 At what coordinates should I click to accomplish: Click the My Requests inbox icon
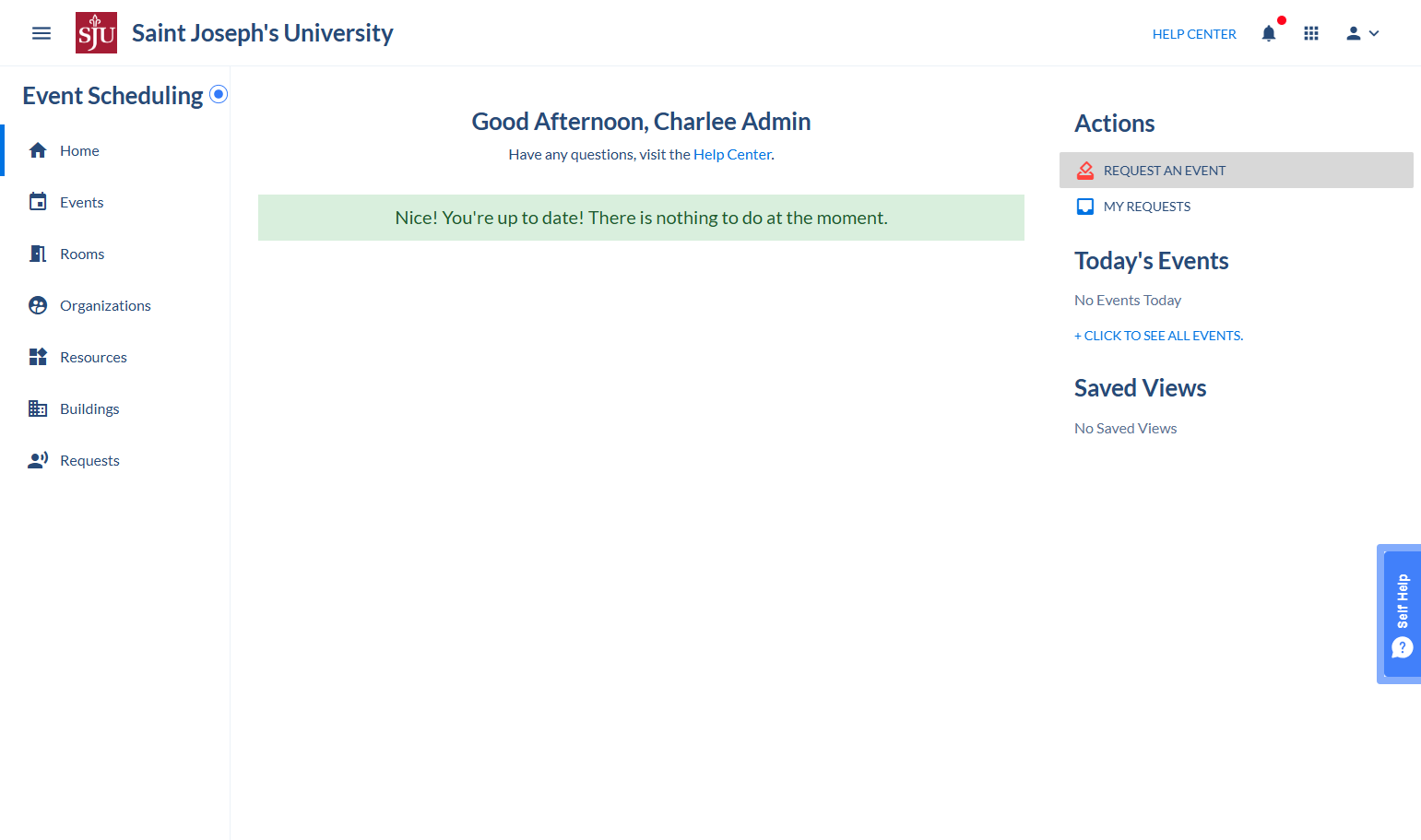1085,207
